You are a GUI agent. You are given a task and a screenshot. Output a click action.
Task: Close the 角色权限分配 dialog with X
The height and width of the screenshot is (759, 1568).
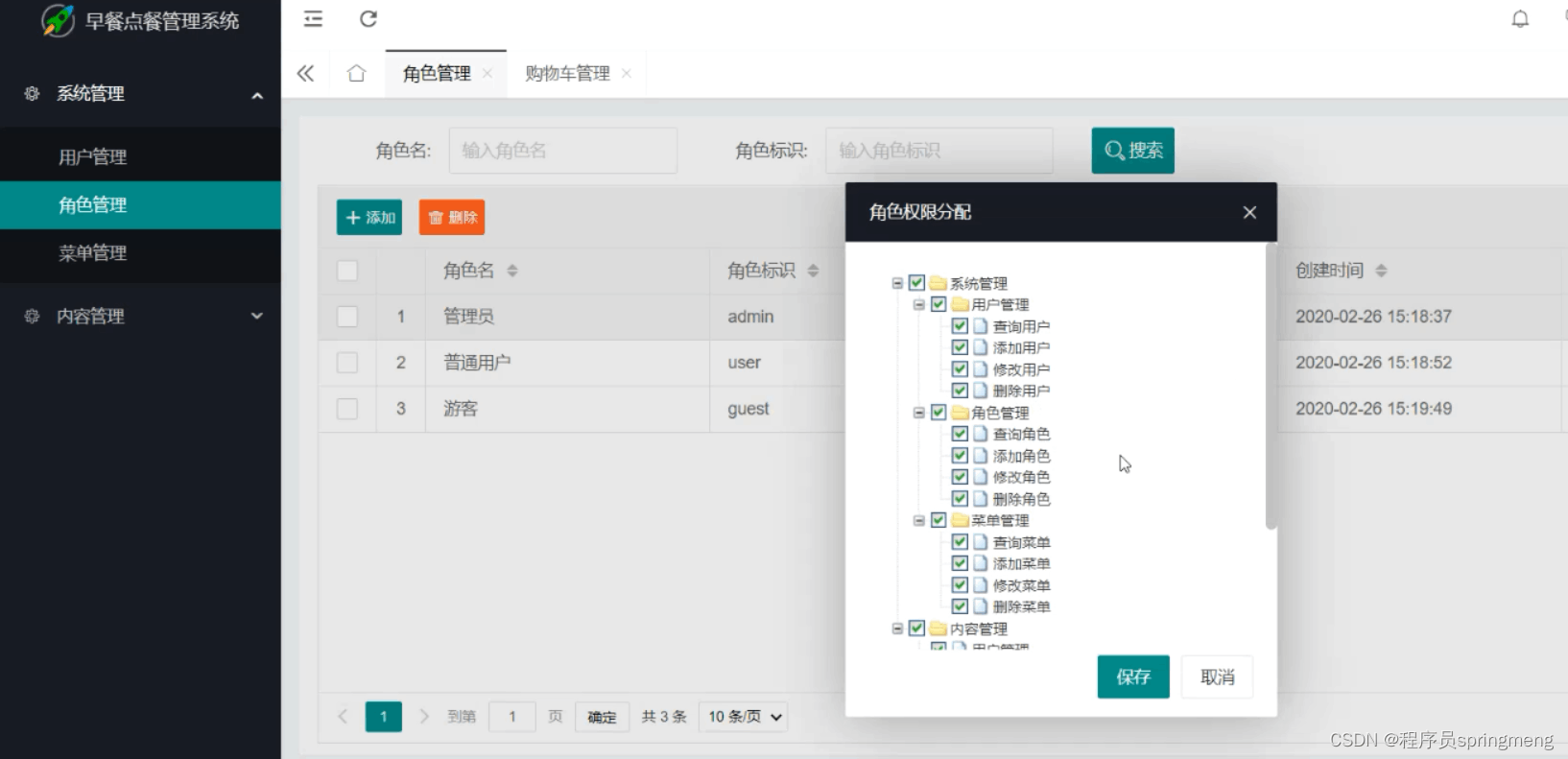tap(1249, 212)
